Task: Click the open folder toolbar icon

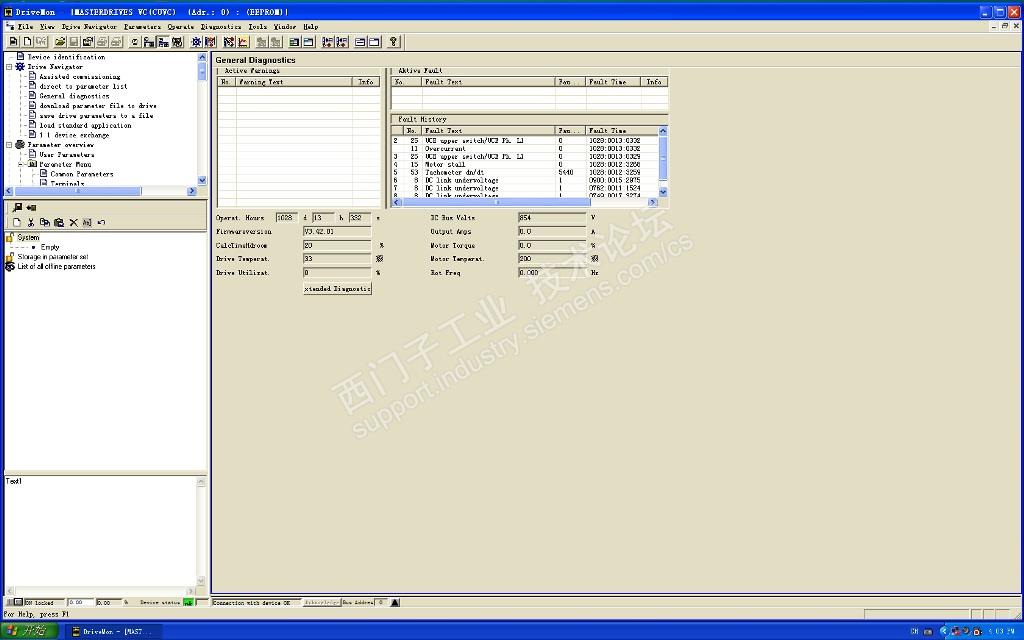Action: pyautogui.click(x=60, y=42)
